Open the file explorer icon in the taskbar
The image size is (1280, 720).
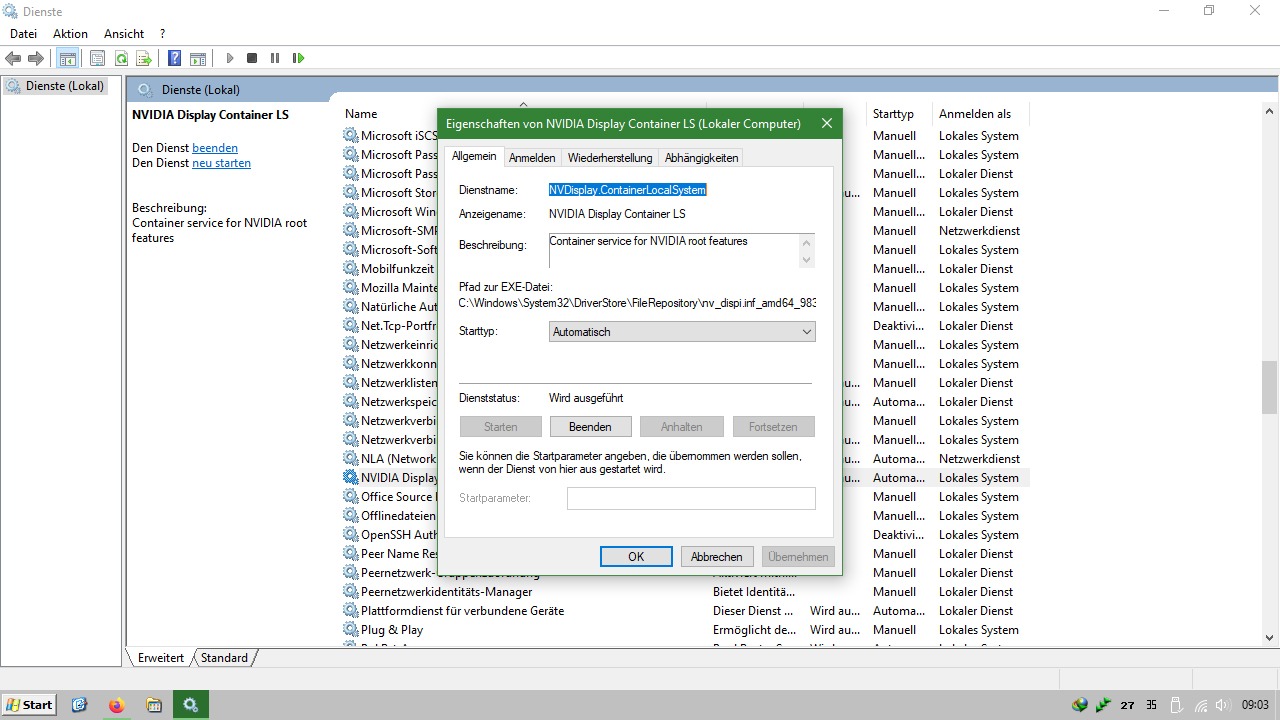pyautogui.click(x=153, y=705)
